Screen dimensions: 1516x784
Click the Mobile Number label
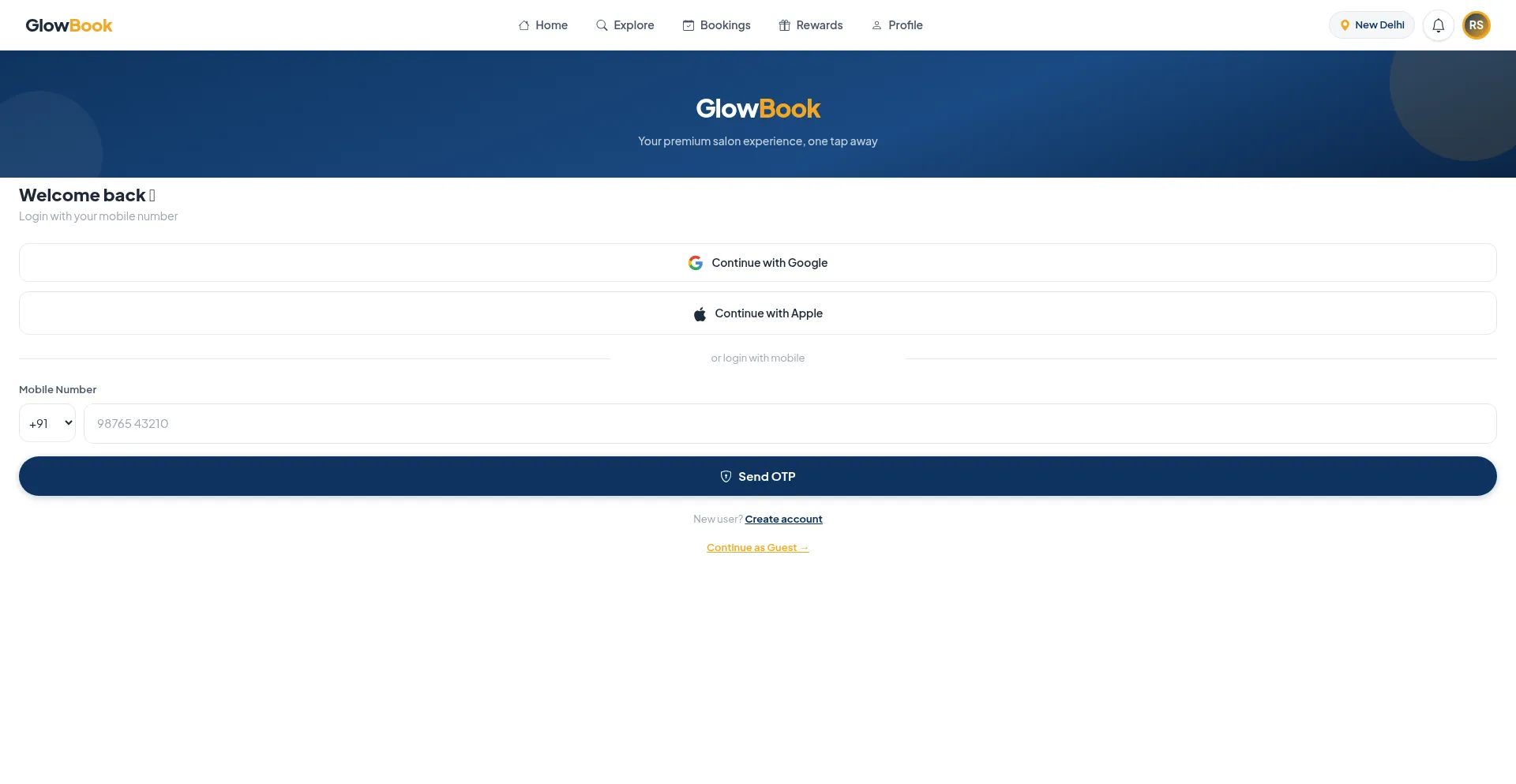coord(58,389)
